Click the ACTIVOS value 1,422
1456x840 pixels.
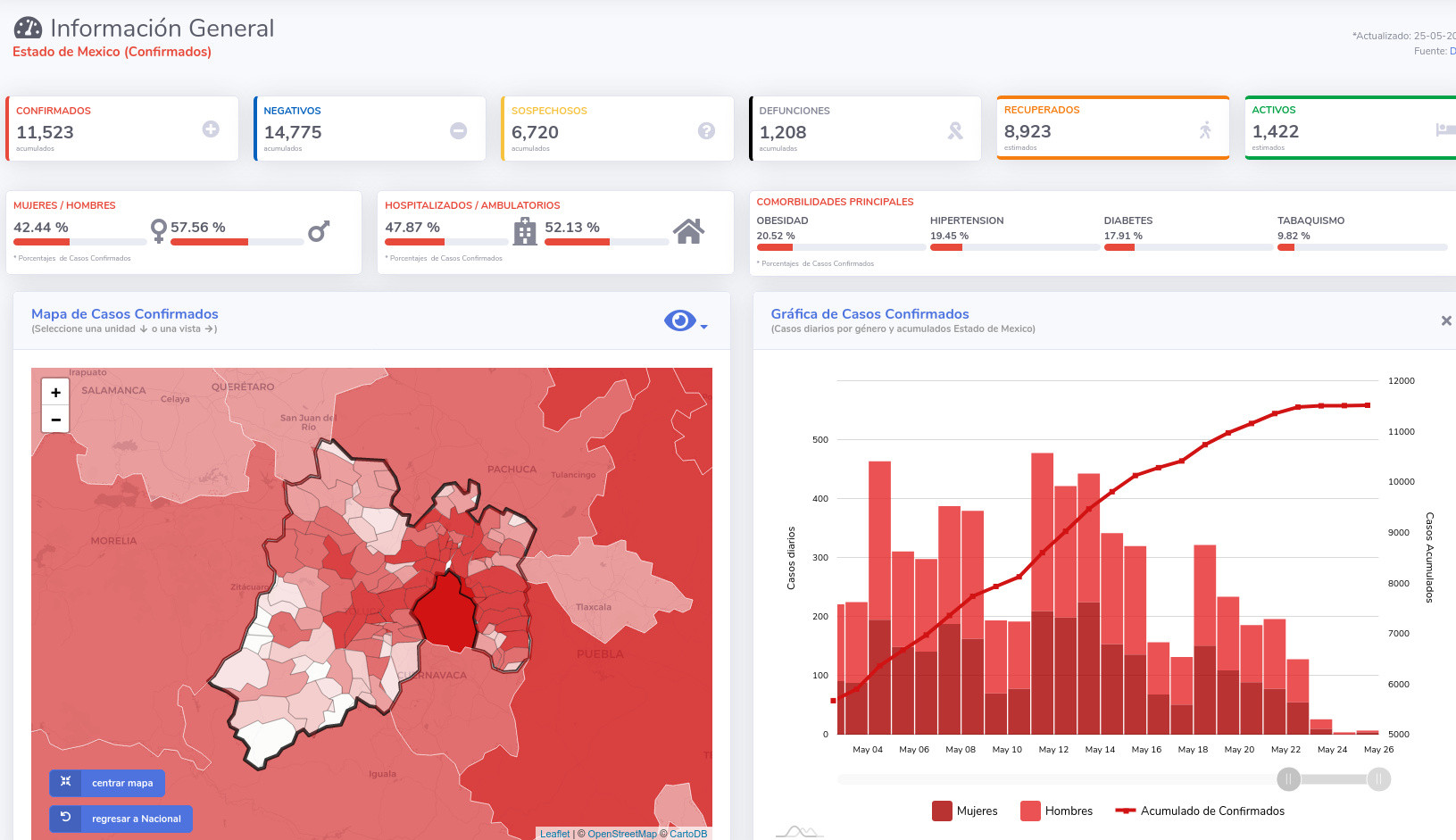tap(1276, 131)
